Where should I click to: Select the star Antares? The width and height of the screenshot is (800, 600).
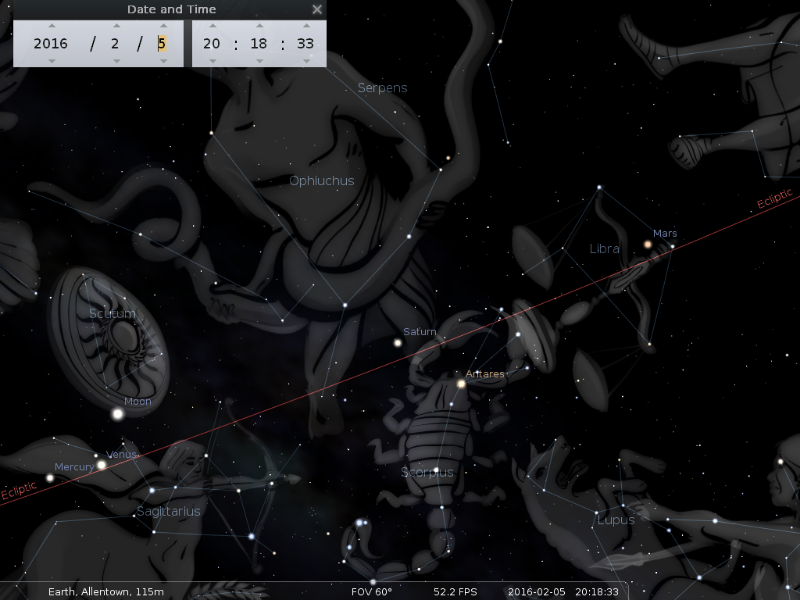(461, 383)
